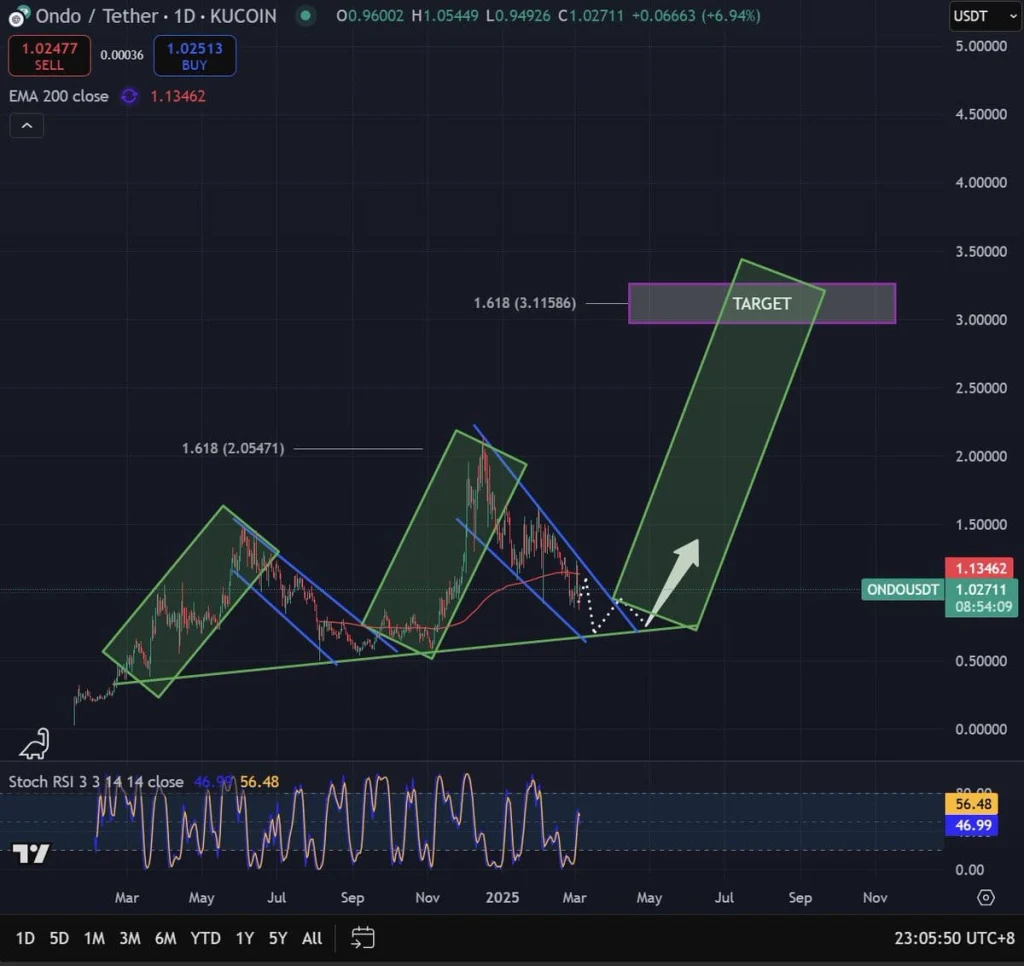This screenshot has width=1024, height=966.
Task: Click the +0.06663 (+6.94%) change value
Action: click(696, 16)
